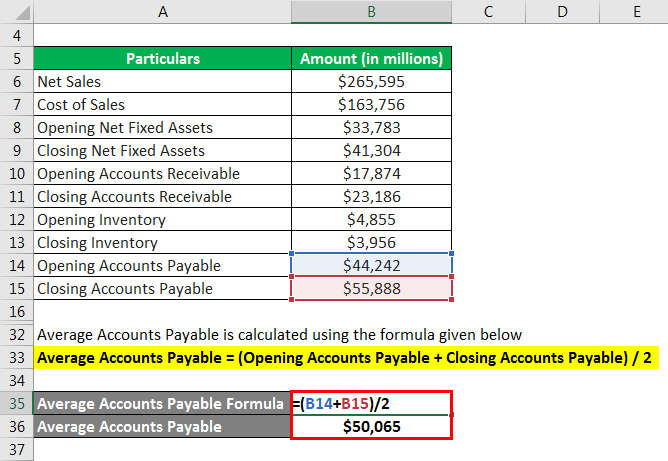The width and height of the screenshot is (668, 461).
Task: Select the Average Accounts Payable Formula label
Action: pos(162,403)
